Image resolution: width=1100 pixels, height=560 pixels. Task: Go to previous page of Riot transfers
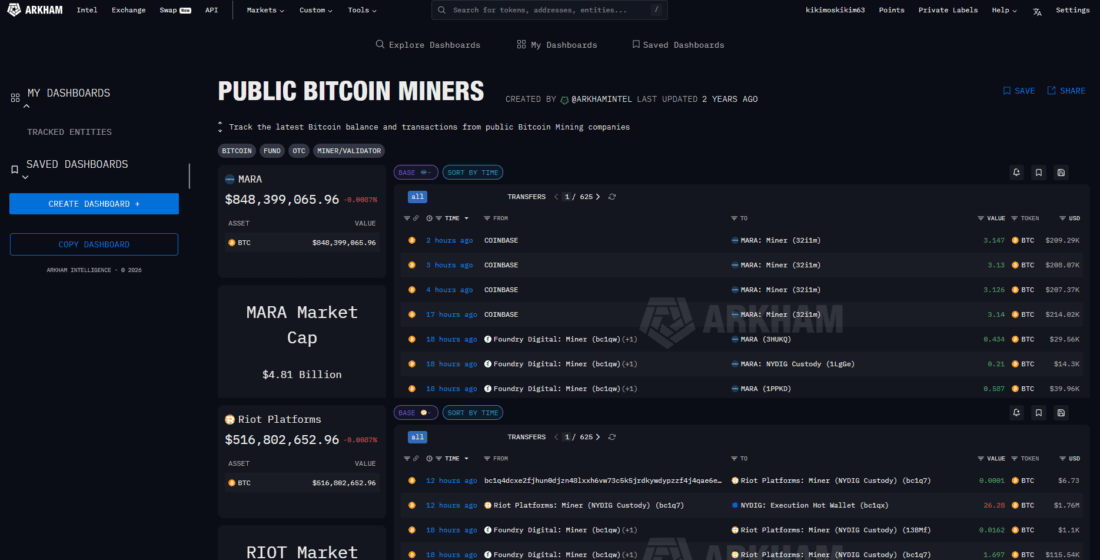[x=556, y=437]
